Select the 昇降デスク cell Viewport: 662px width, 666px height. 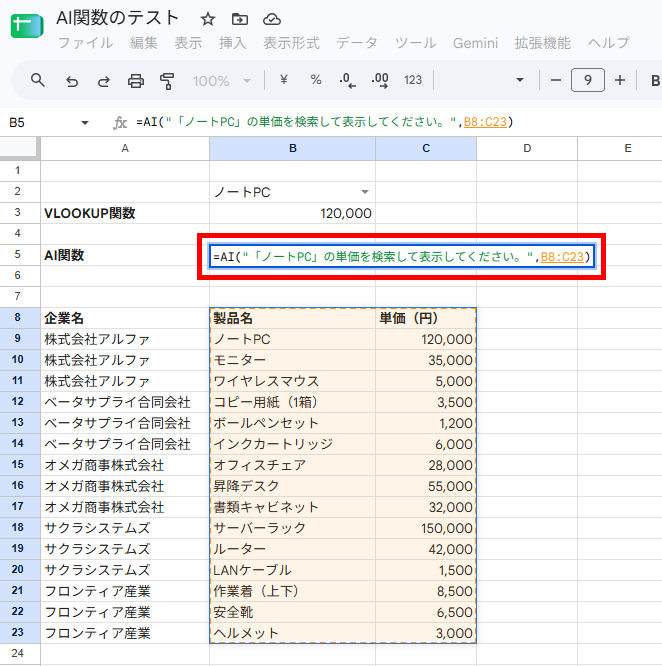pos(293,486)
